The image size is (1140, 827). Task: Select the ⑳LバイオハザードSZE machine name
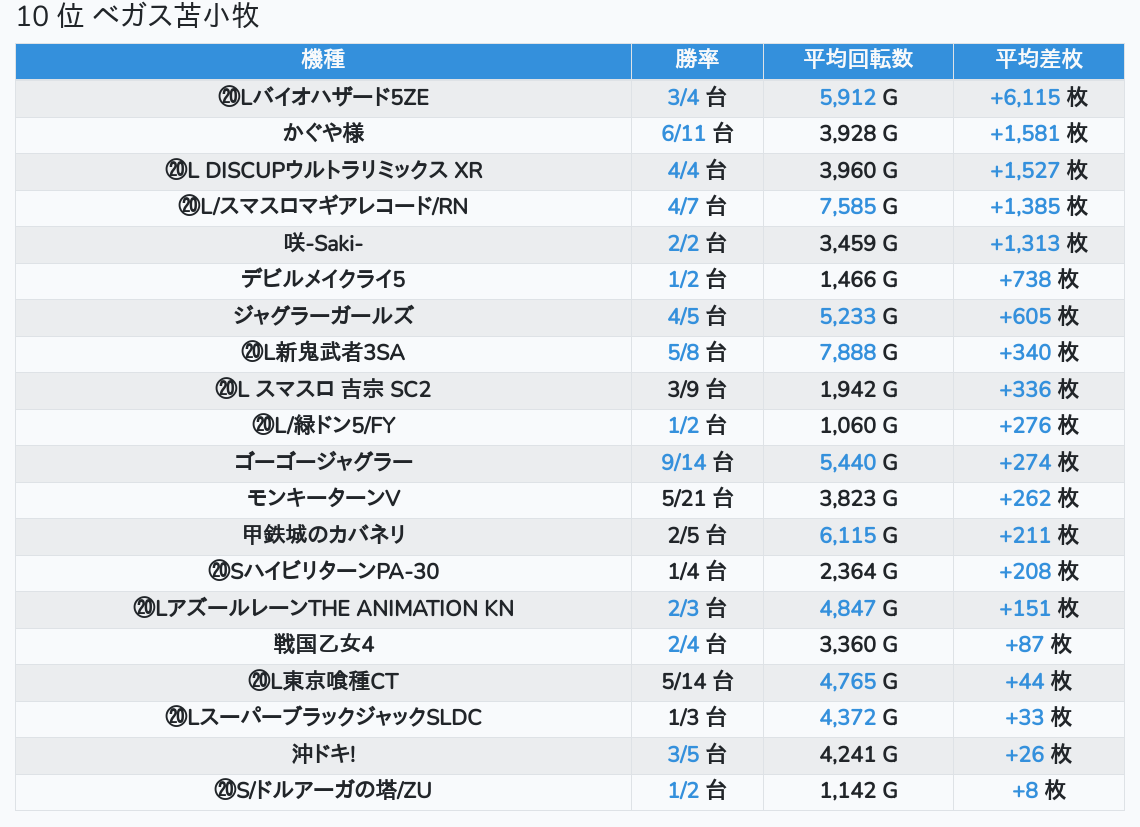(323, 97)
